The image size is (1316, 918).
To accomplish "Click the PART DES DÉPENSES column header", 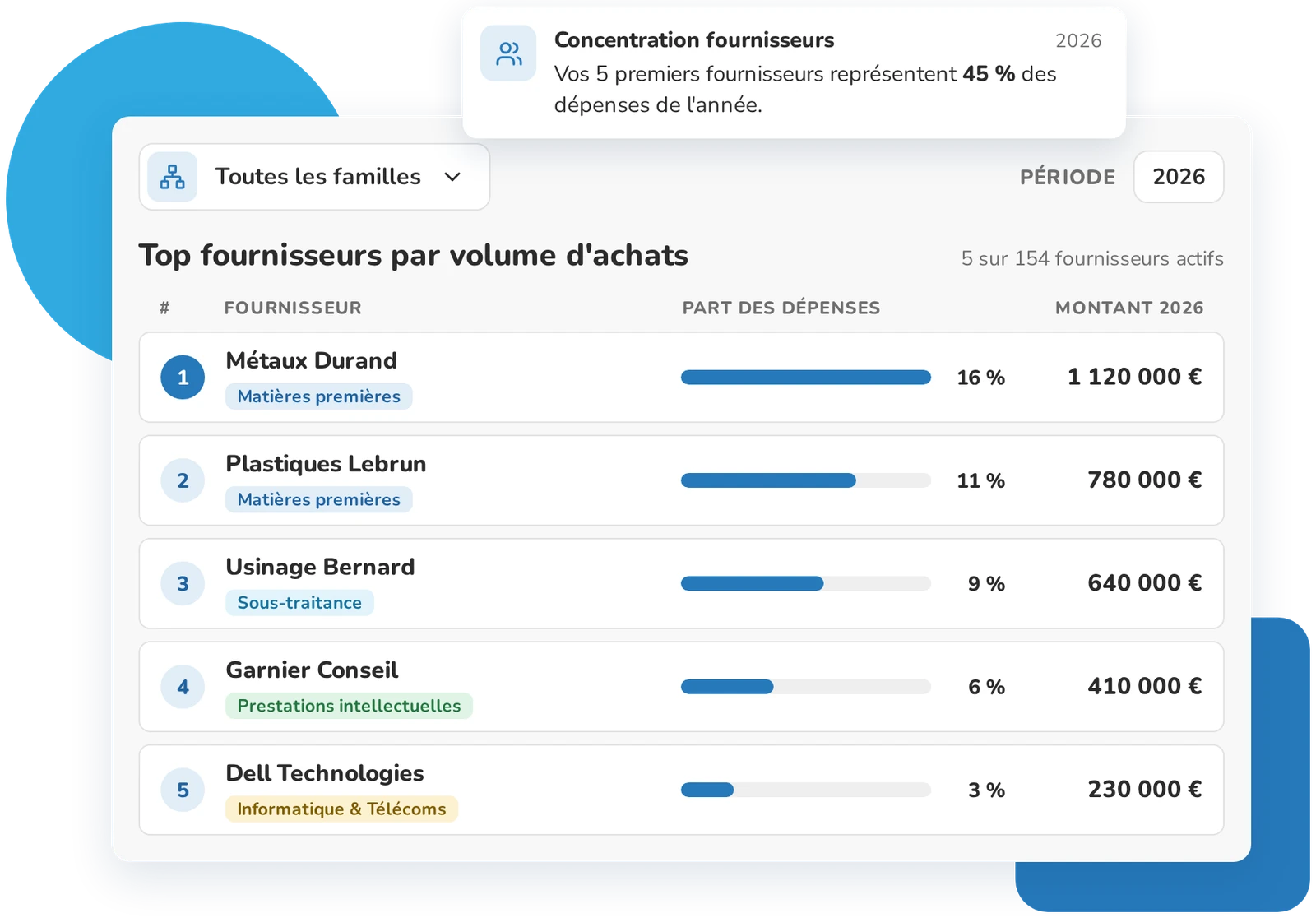I will [781, 308].
